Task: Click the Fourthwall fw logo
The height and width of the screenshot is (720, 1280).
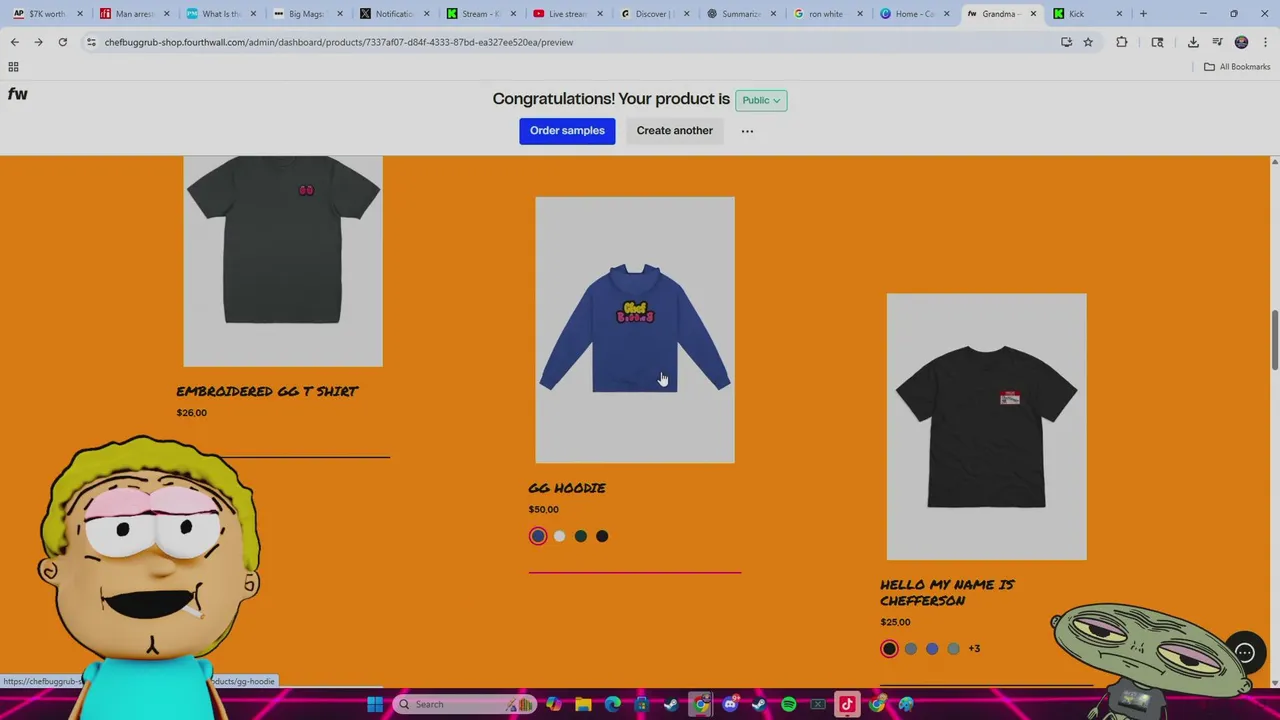Action: 17,94
